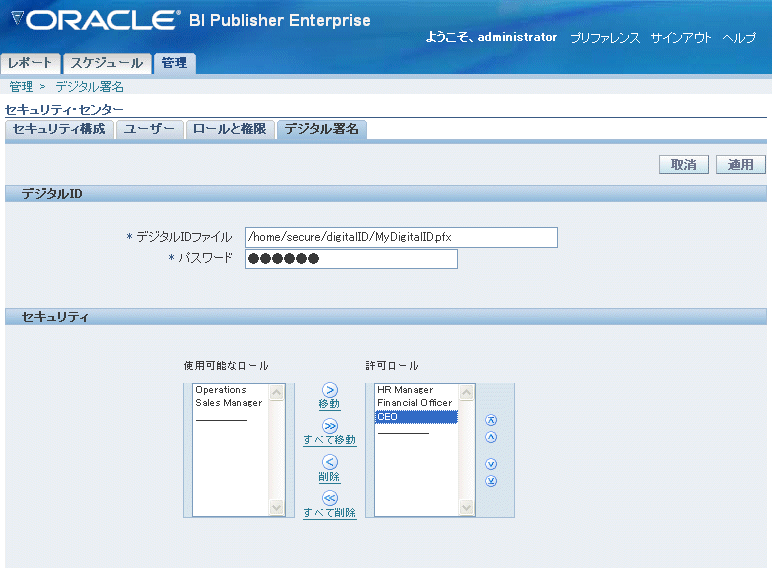Screen dimensions: 772x569
Task: Switch to セキュリティ構成 subtab
Action: click(x=59, y=129)
